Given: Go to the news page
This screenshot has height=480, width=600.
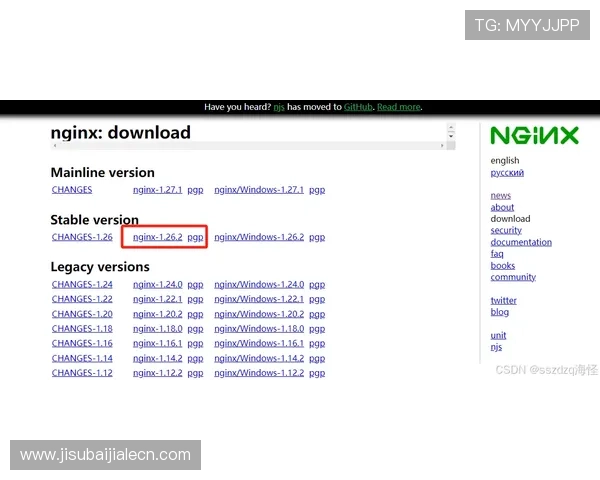Looking at the screenshot, I should click(x=501, y=196).
